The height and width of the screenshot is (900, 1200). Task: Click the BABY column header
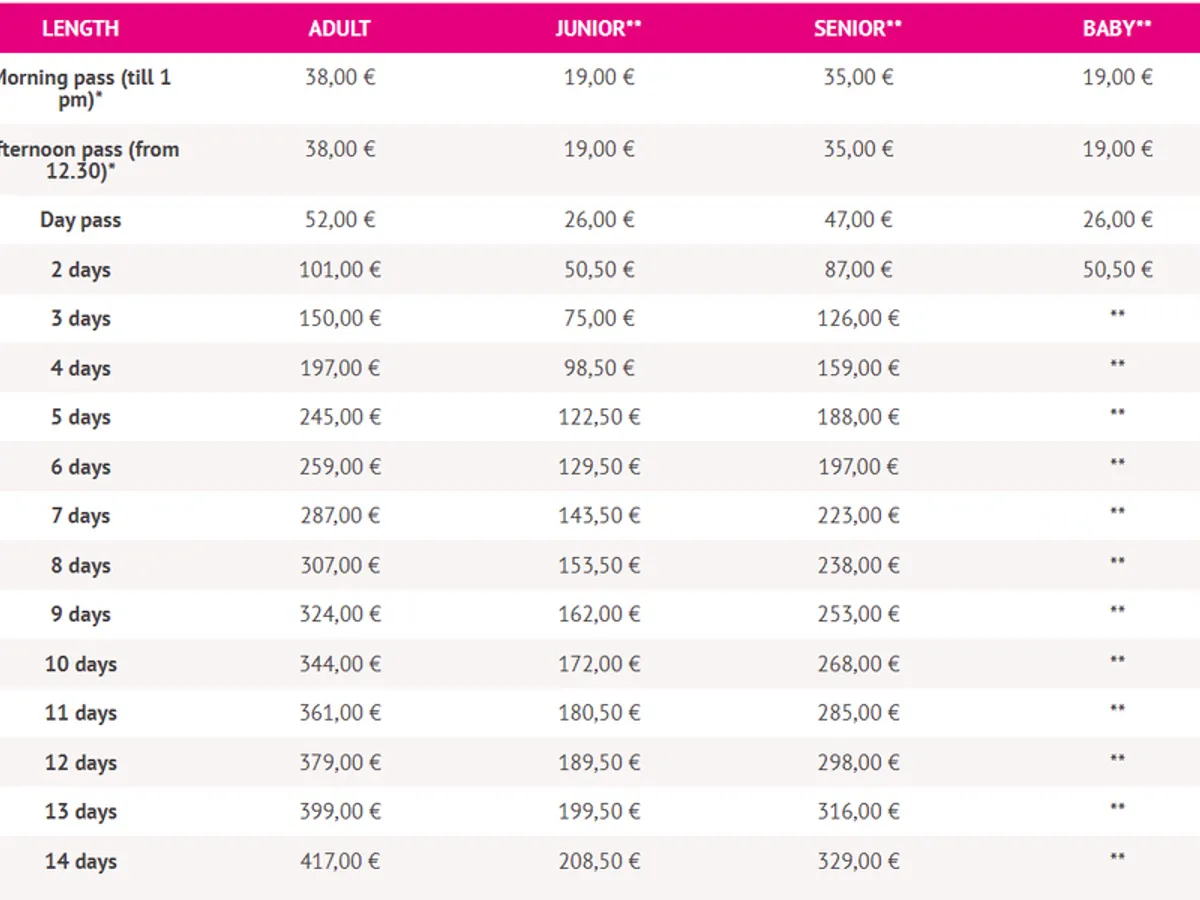click(x=1117, y=29)
